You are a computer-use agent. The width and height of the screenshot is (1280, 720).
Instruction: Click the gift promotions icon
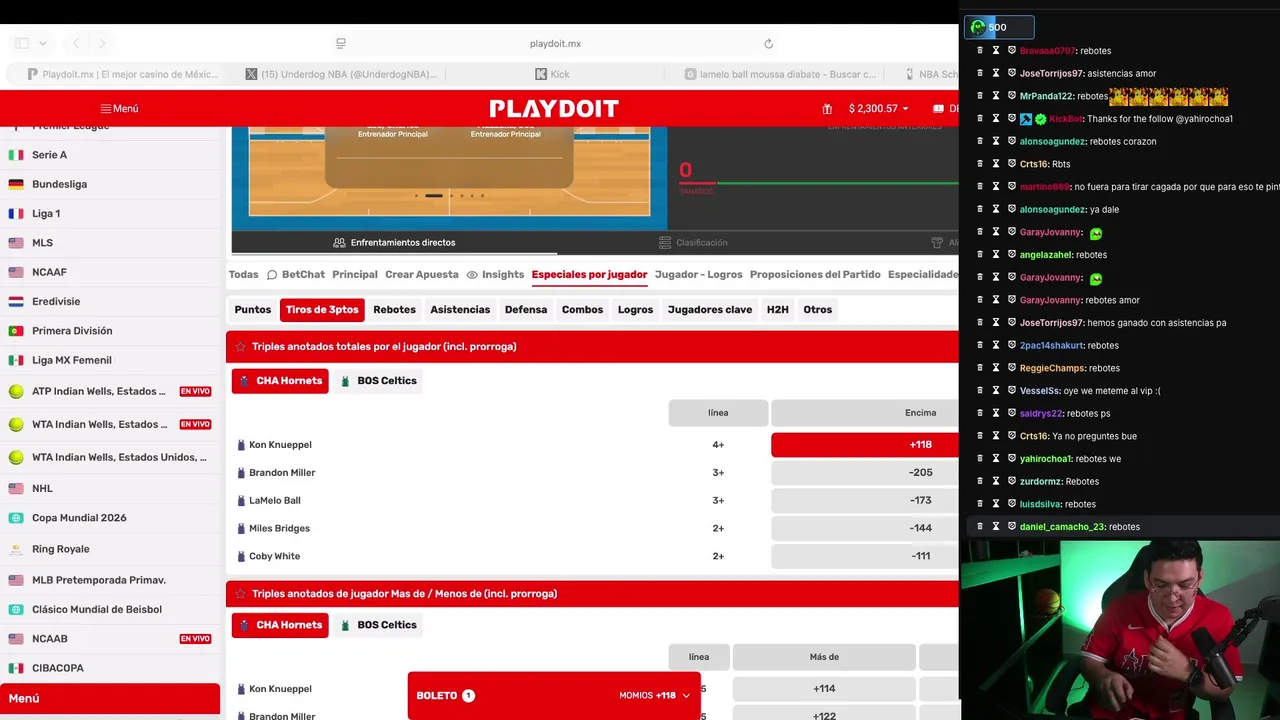(x=827, y=109)
